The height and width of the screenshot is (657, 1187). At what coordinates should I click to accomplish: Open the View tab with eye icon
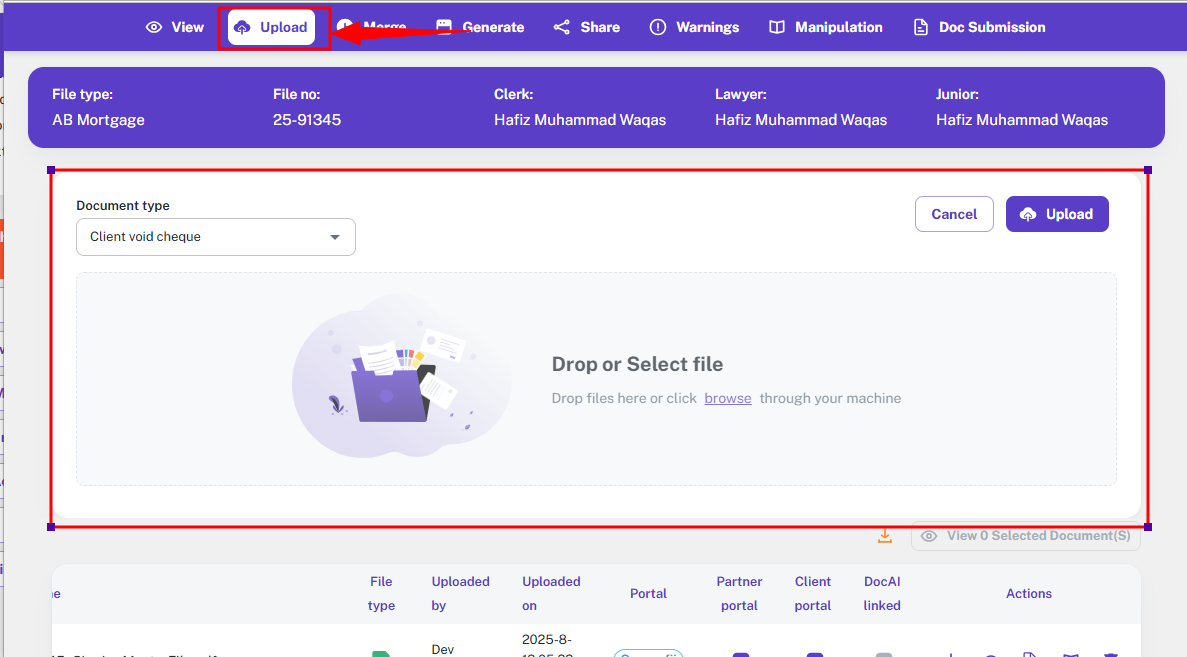(x=175, y=27)
